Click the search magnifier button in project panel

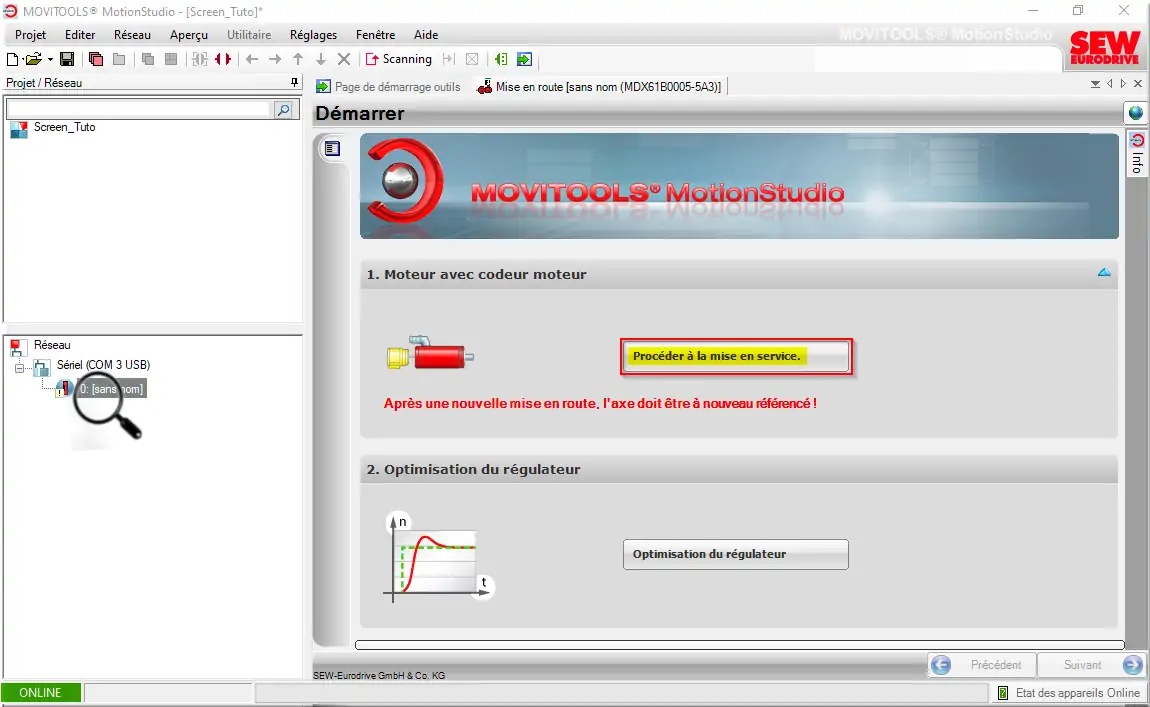pos(284,109)
